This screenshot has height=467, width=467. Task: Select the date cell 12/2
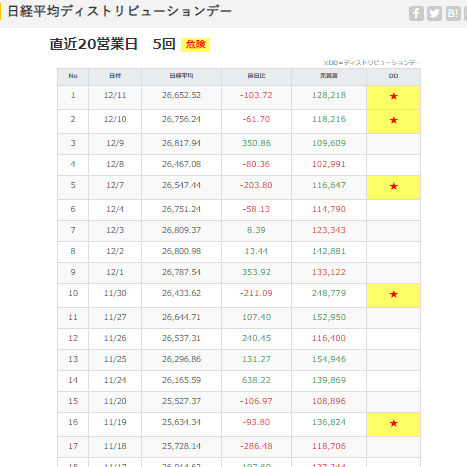(x=115, y=251)
